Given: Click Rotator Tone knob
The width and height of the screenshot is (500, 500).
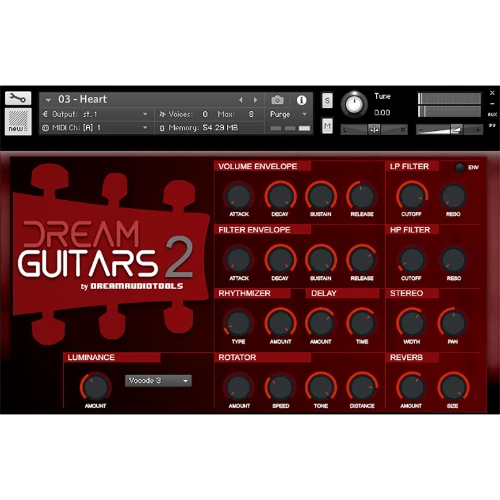Looking at the screenshot, I should pos(321,387).
